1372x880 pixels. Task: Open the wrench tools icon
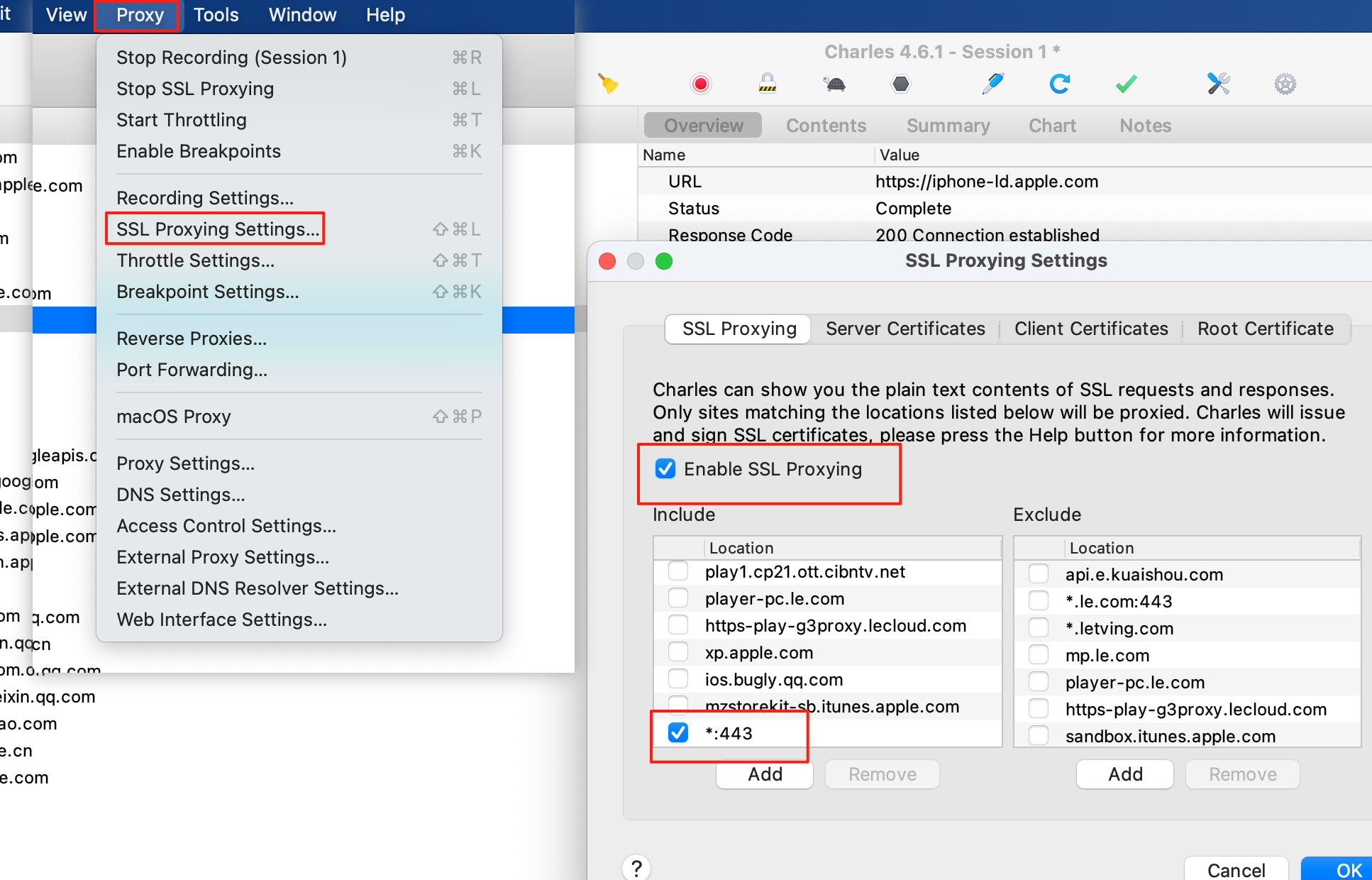tap(1218, 84)
